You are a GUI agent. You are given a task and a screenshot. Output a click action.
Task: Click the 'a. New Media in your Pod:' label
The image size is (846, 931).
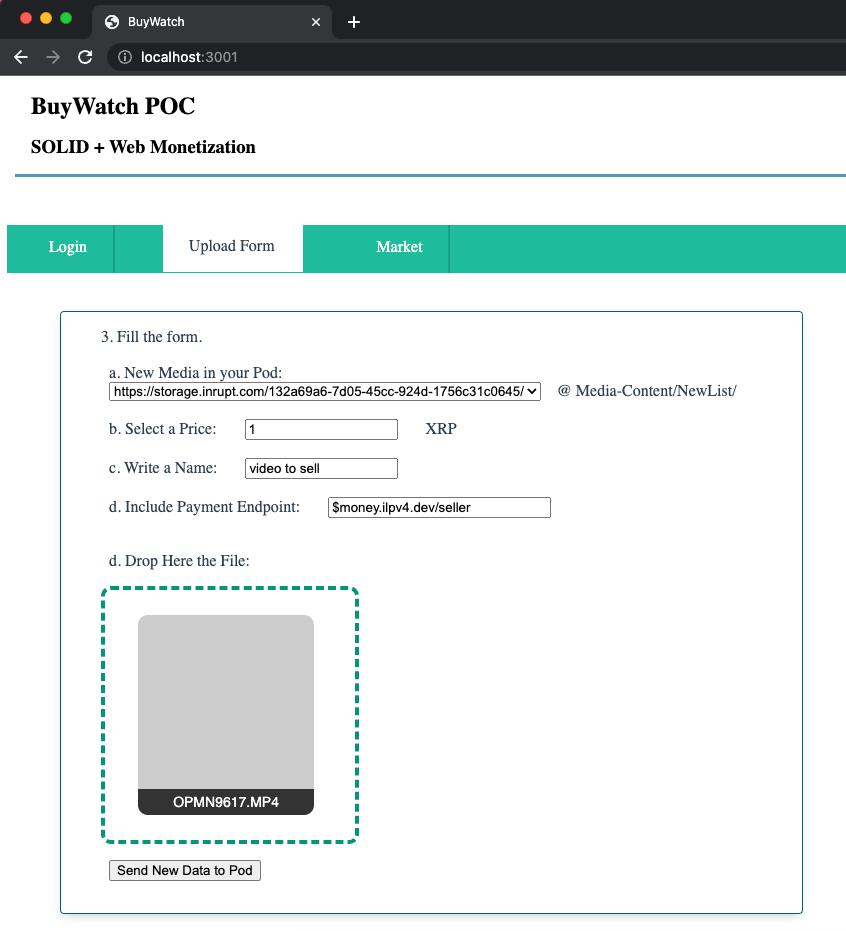195,373
